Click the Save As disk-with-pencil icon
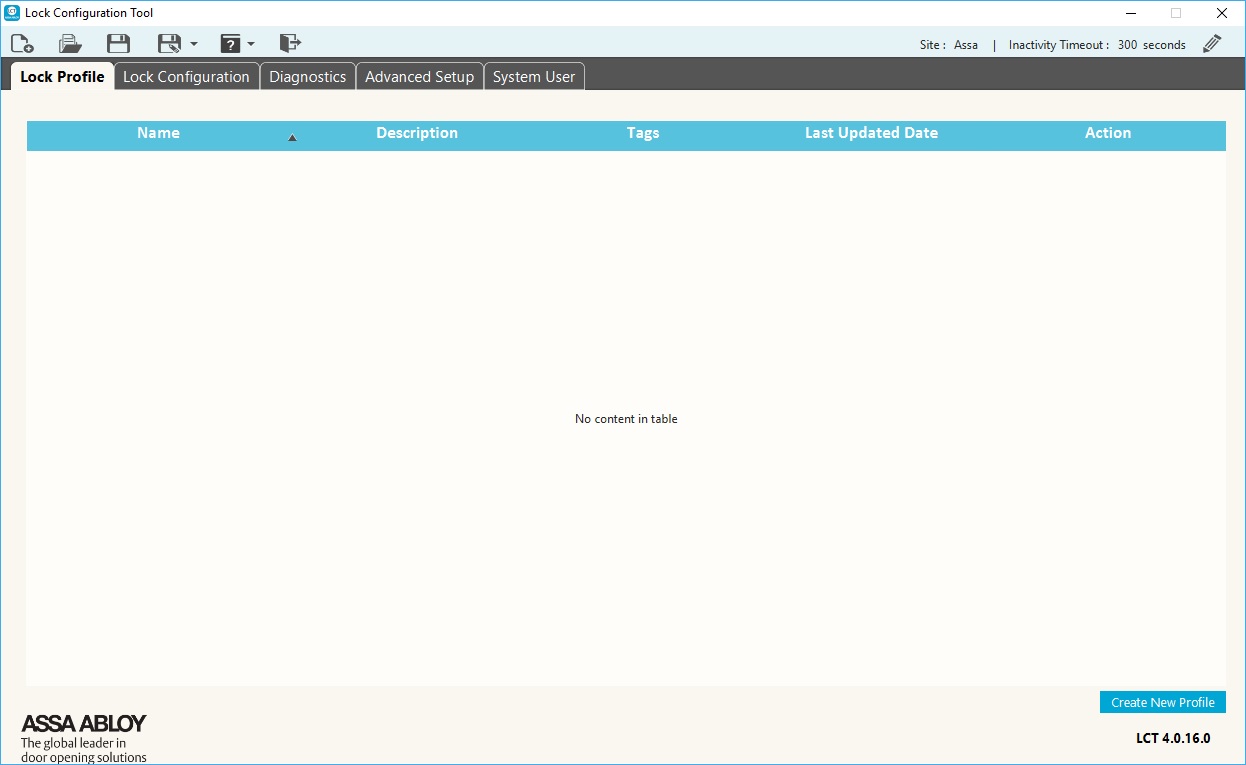1246x765 pixels. [169, 43]
